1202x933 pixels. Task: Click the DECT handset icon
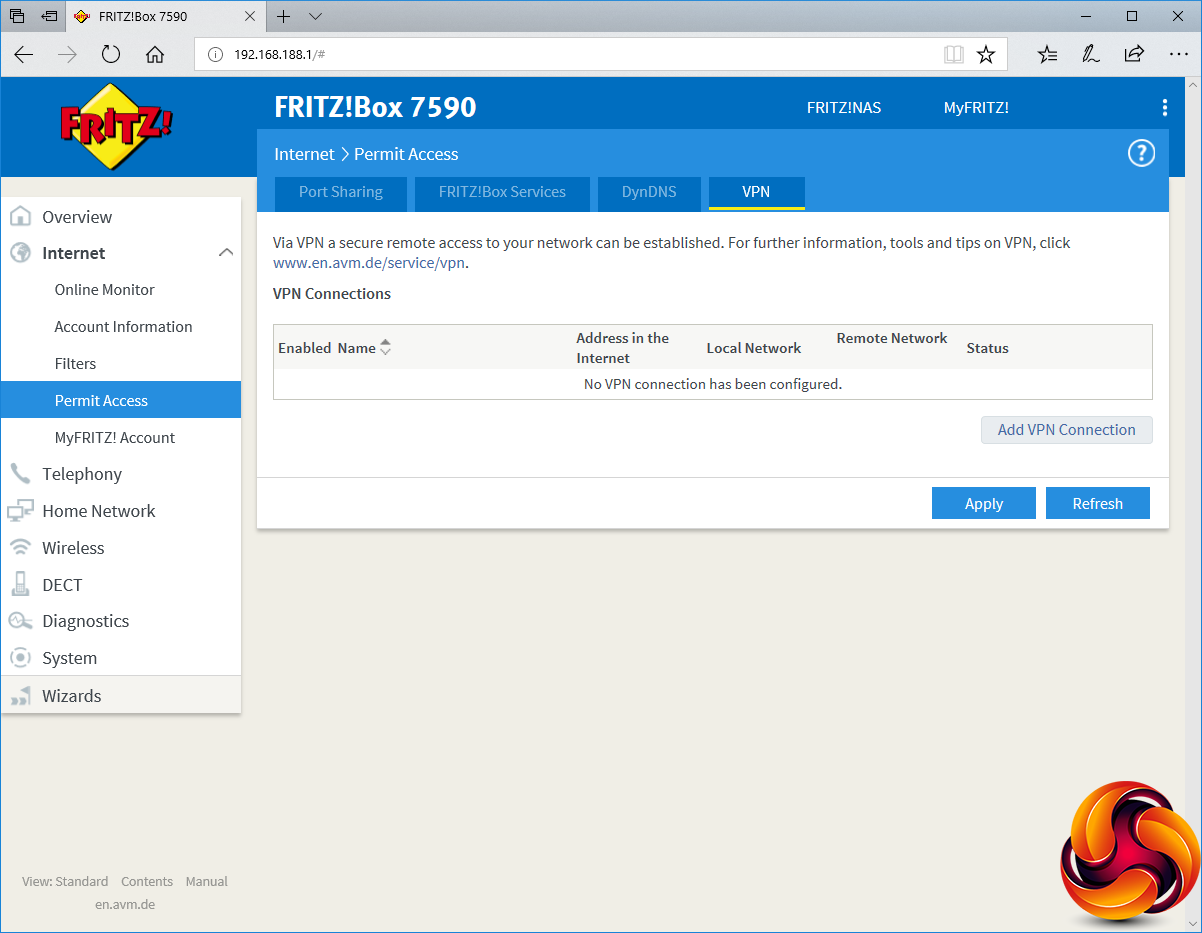pos(20,584)
